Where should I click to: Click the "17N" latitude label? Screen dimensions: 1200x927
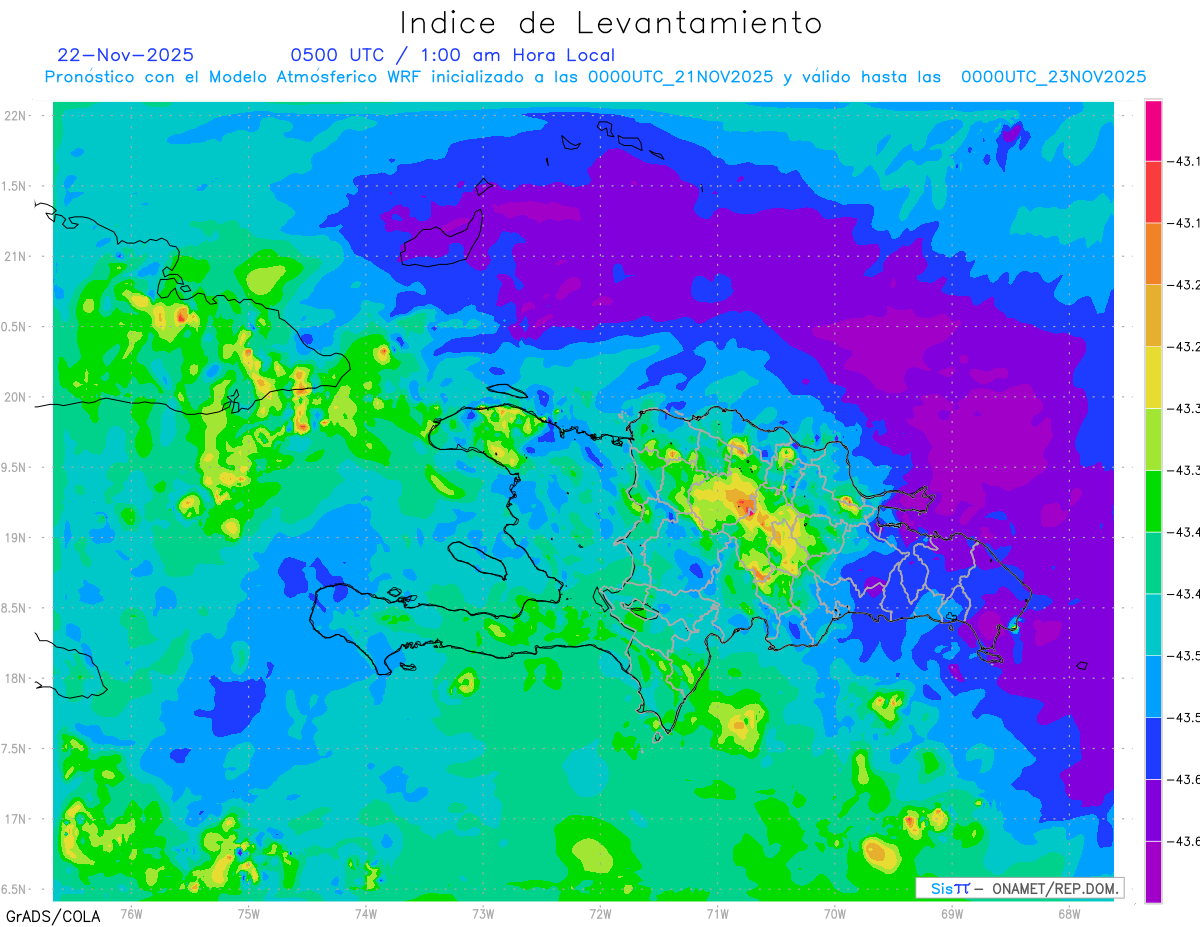pyautogui.click(x=17, y=819)
